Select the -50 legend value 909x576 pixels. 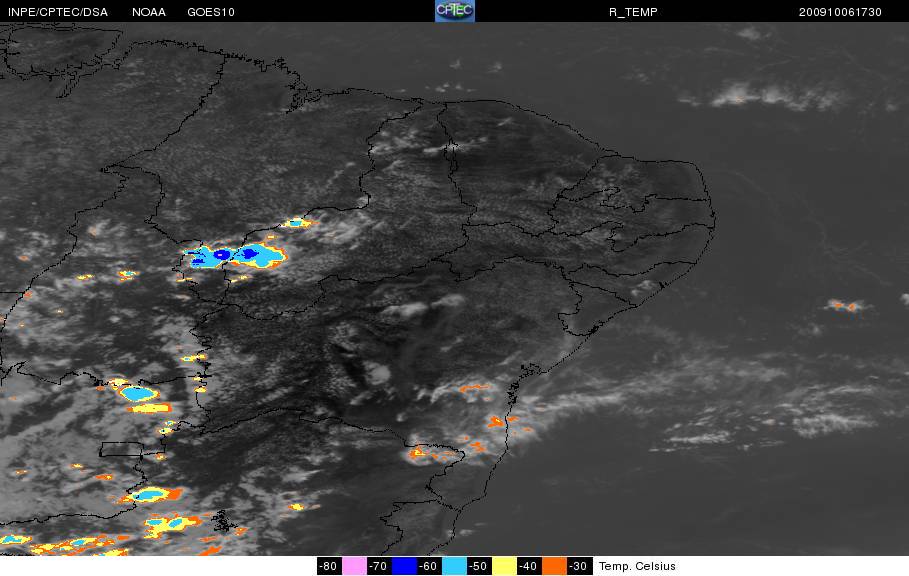(479, 566)
